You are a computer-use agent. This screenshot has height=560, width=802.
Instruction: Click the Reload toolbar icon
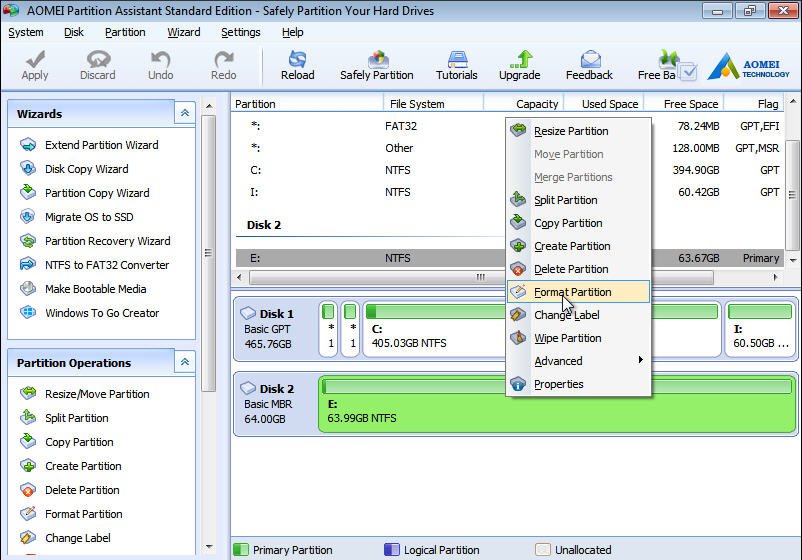point(297,59)
